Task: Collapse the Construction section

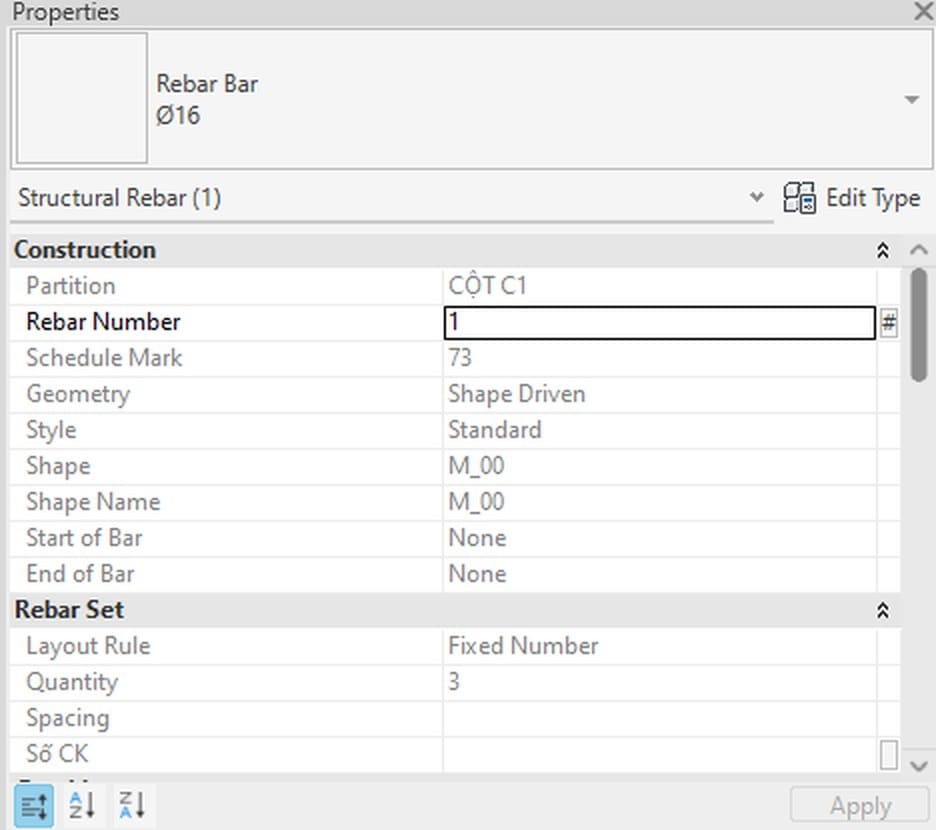Action: (x=883, y=250)
